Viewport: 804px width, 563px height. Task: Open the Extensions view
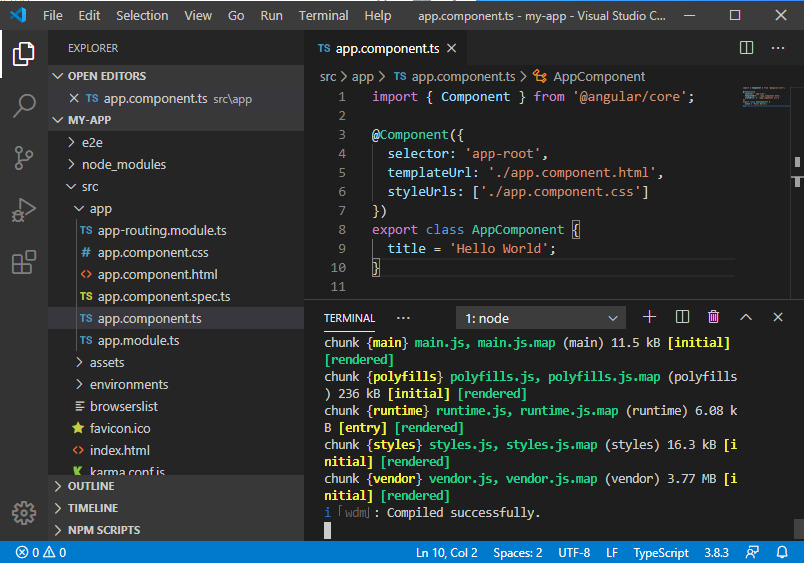(x=24, y=263)
